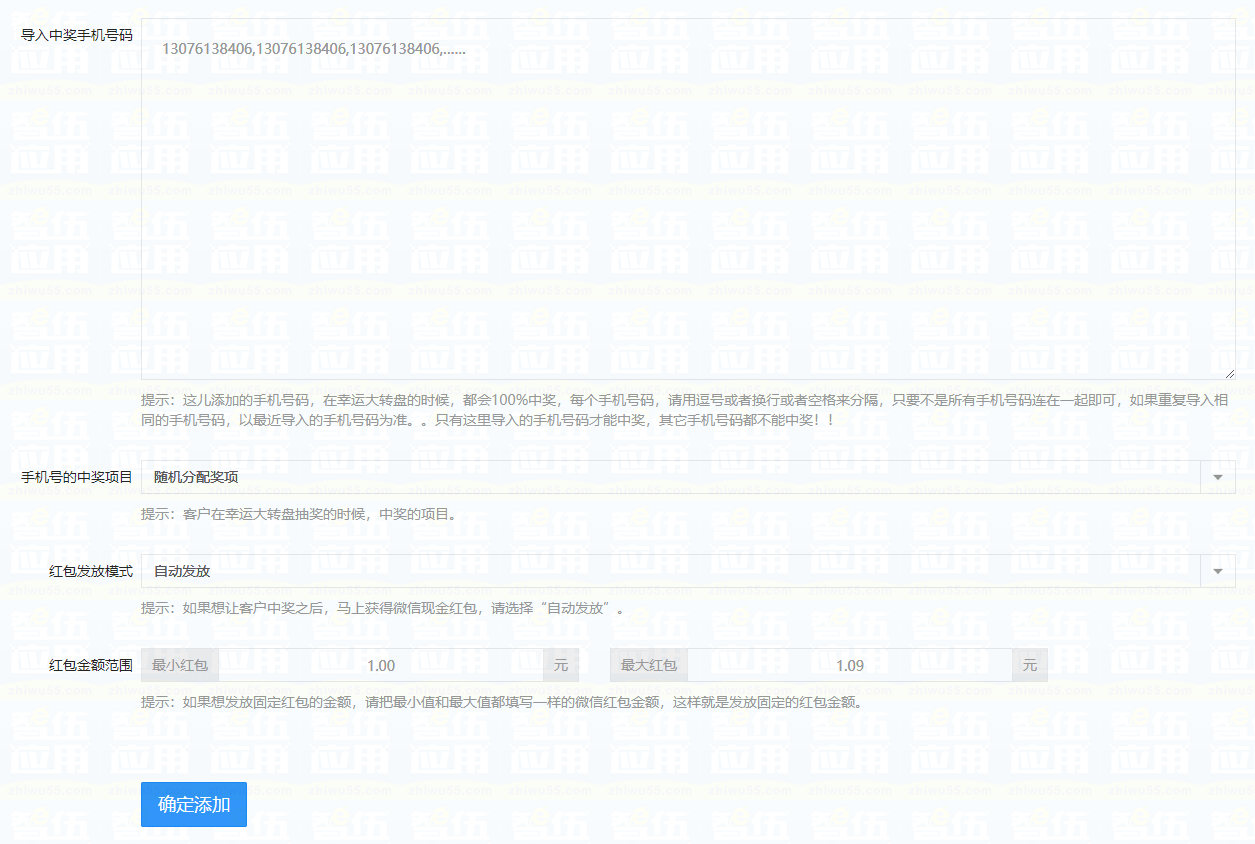Click the arrow of 随机分配奖项 dropdown

[x=1218, y=477]
